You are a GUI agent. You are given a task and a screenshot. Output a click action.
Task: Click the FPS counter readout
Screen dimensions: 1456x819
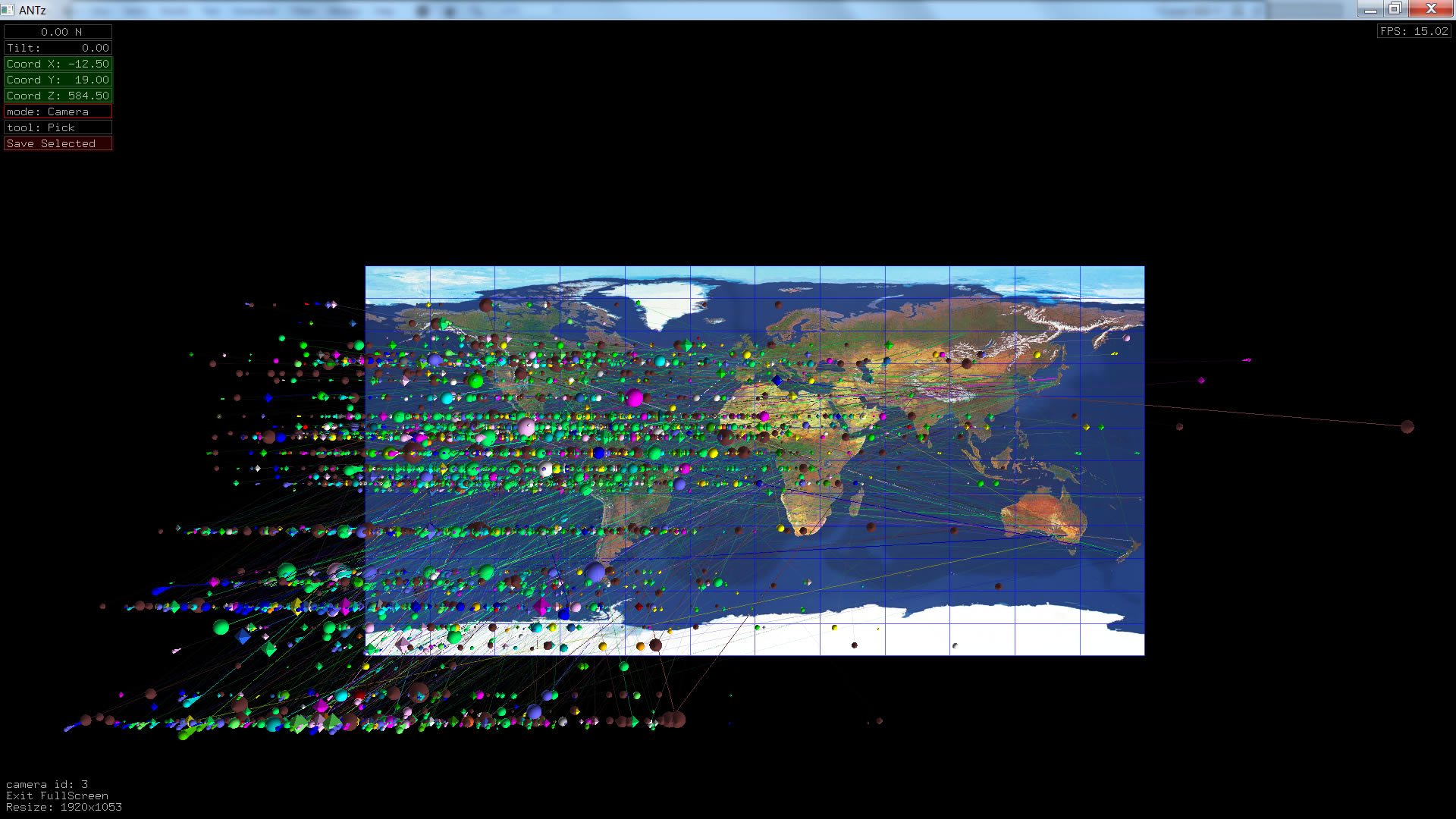tap(1414, 31)
